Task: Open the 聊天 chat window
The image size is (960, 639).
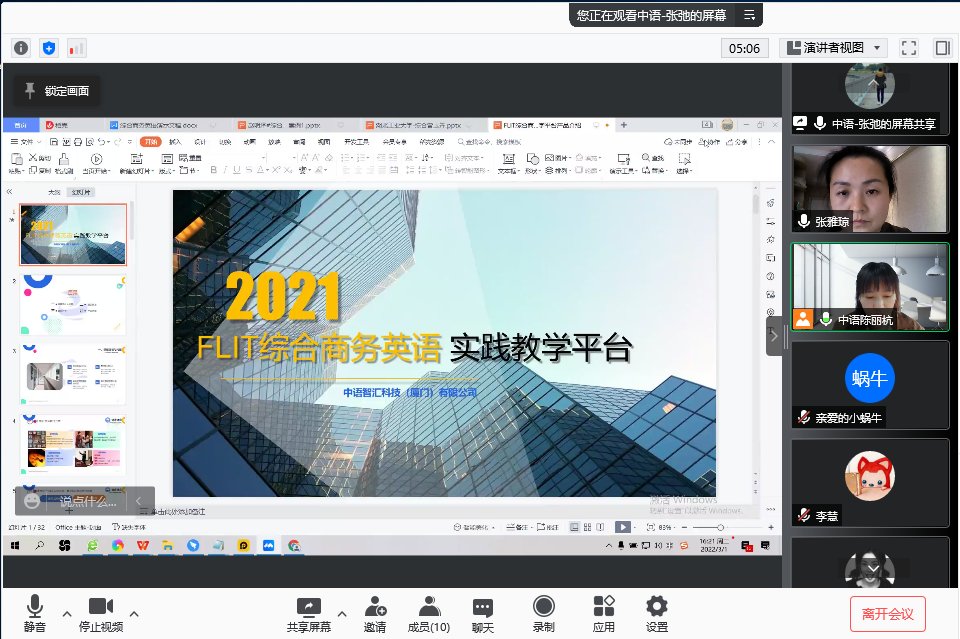Action: pos(483,613)
